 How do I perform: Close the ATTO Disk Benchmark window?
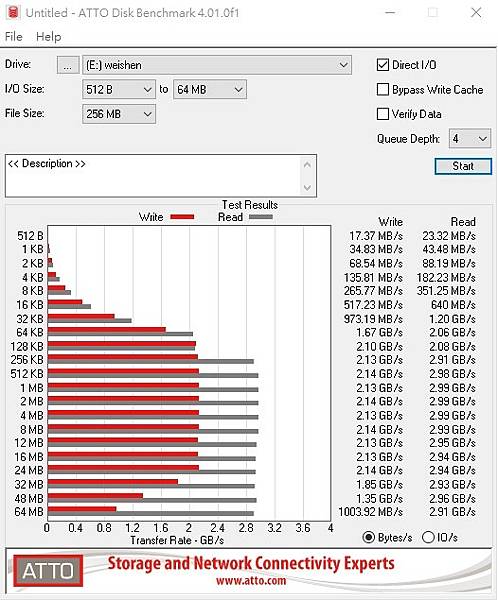point(476,13)
